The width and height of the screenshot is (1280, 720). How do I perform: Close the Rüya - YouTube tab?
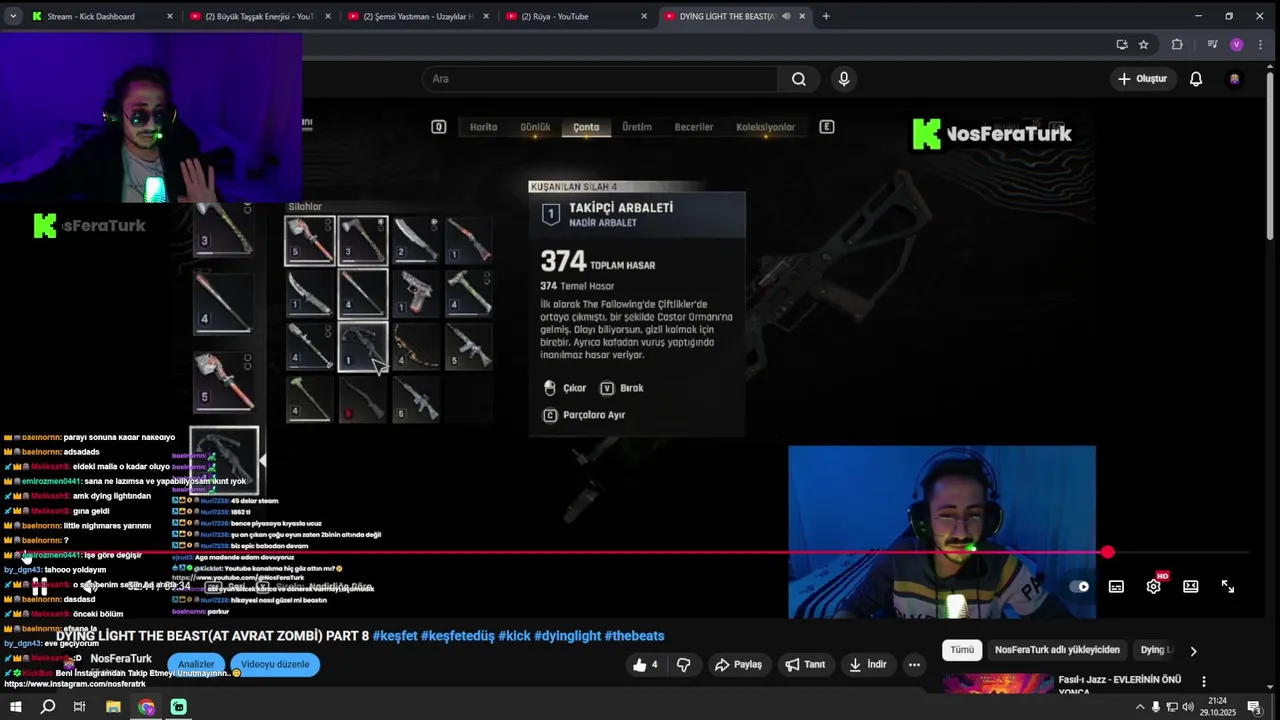pos(644,16)
